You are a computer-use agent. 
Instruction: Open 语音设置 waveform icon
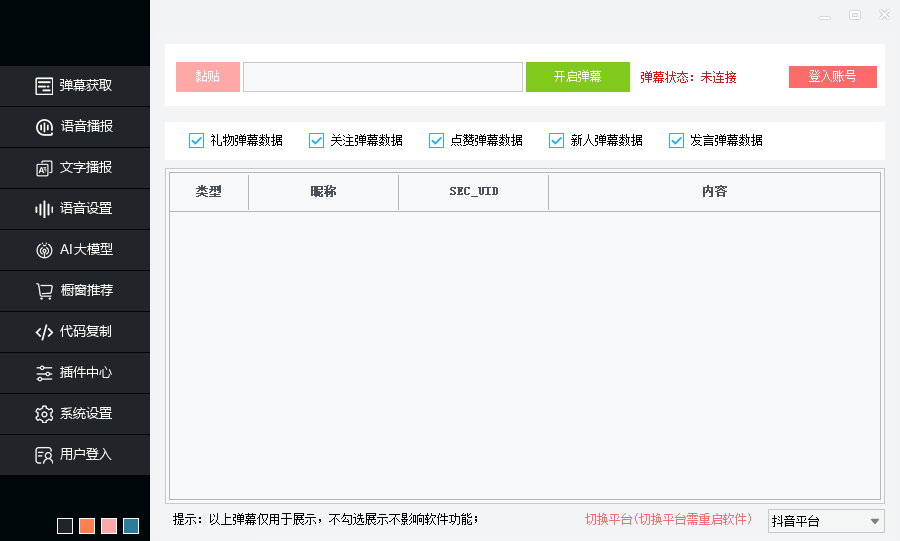point(44,209)
